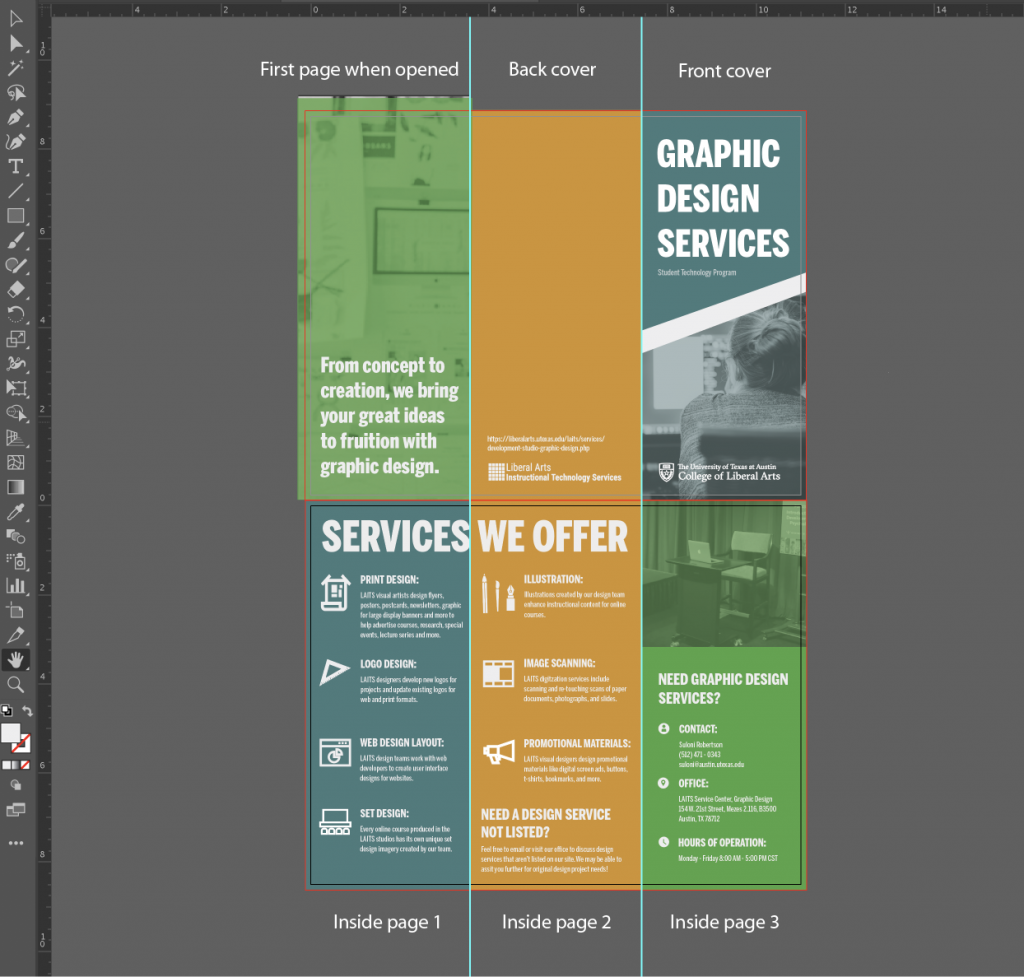Set paint to None
1024x977 pixels.
(x=25, y=765)
